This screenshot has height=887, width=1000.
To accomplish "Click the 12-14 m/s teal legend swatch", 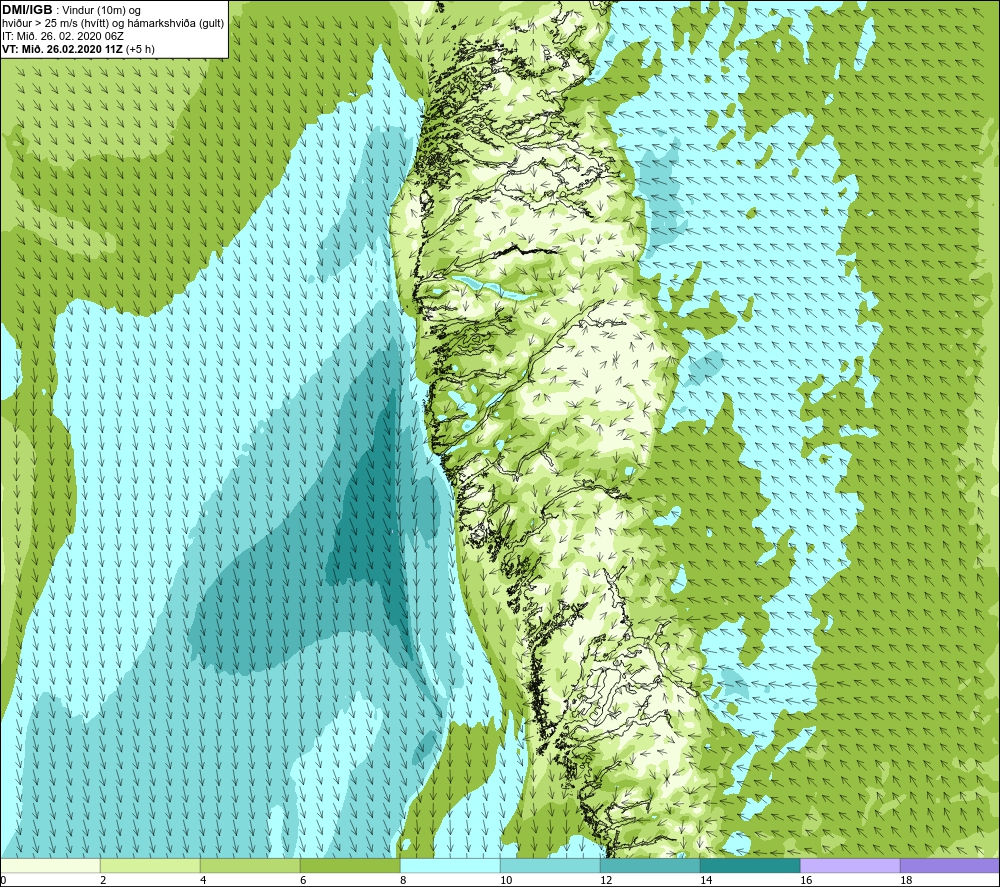I will [x=650, y=865].
